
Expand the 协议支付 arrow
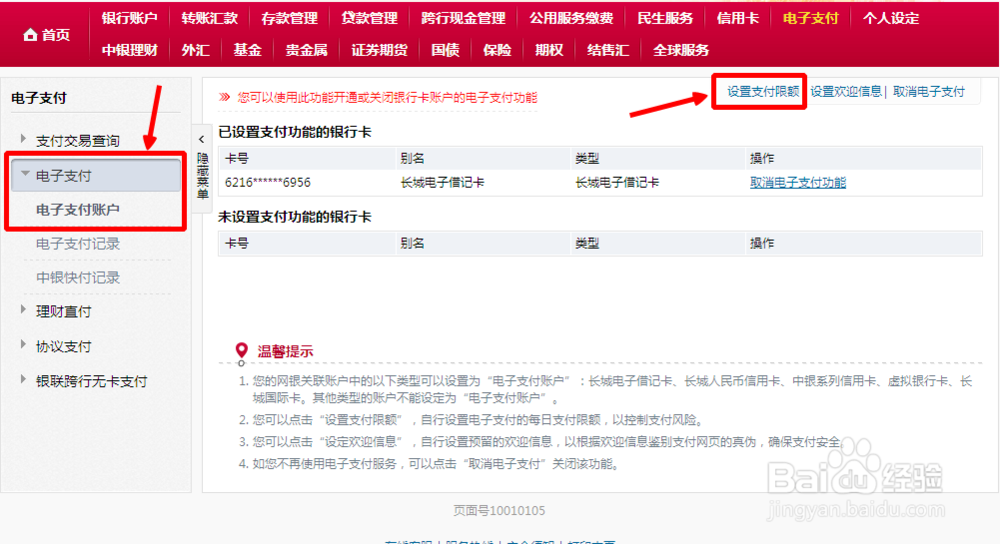point(23,345)
